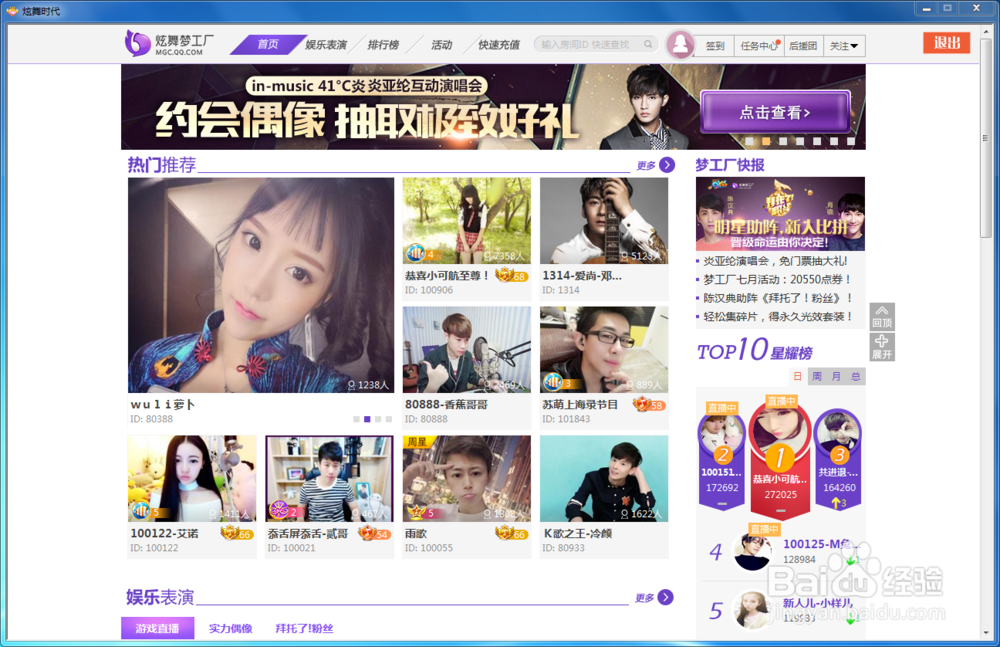Open 后援团 fan club button
The width and height of the screenshot is (1000, 647).
pos(803,46)
